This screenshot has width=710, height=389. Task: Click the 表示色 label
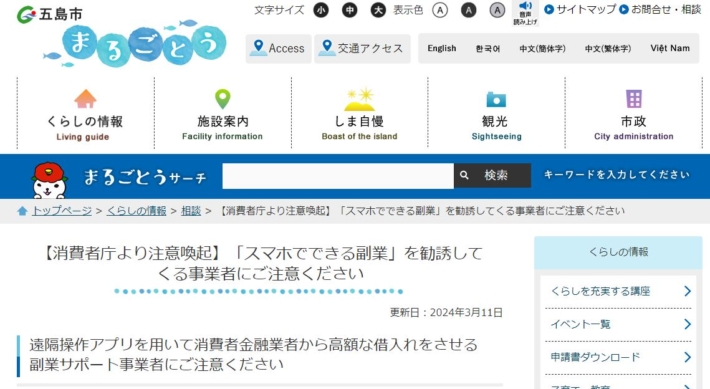[408, 10]
